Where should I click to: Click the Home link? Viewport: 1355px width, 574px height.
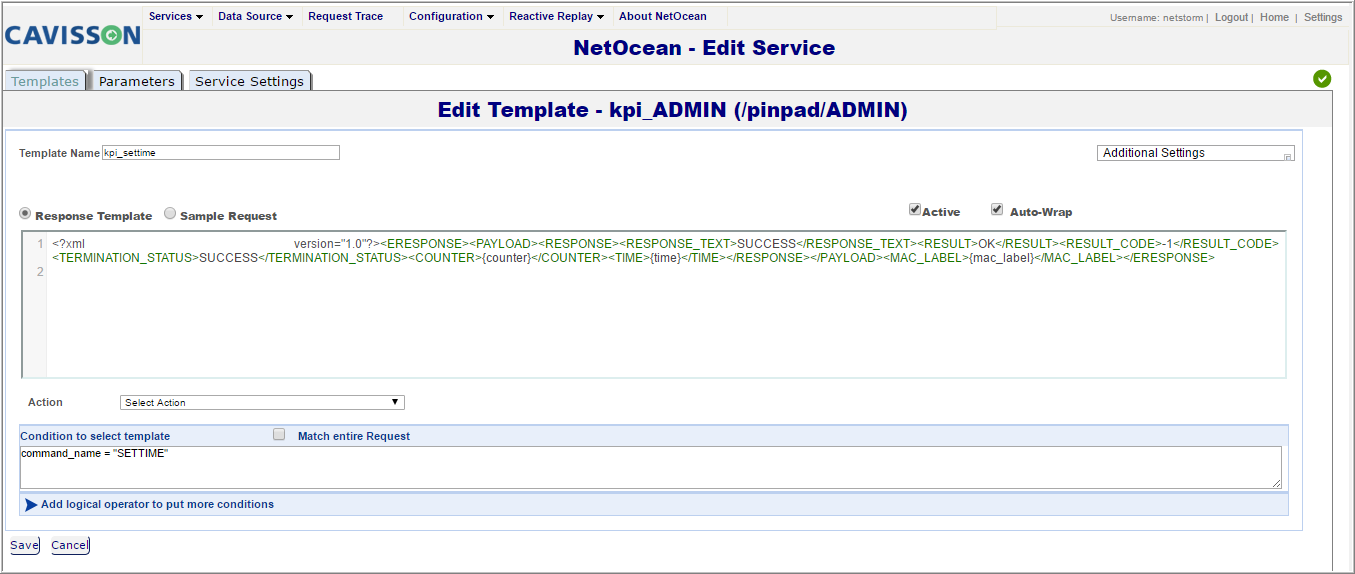click(x=1274, y=18)
